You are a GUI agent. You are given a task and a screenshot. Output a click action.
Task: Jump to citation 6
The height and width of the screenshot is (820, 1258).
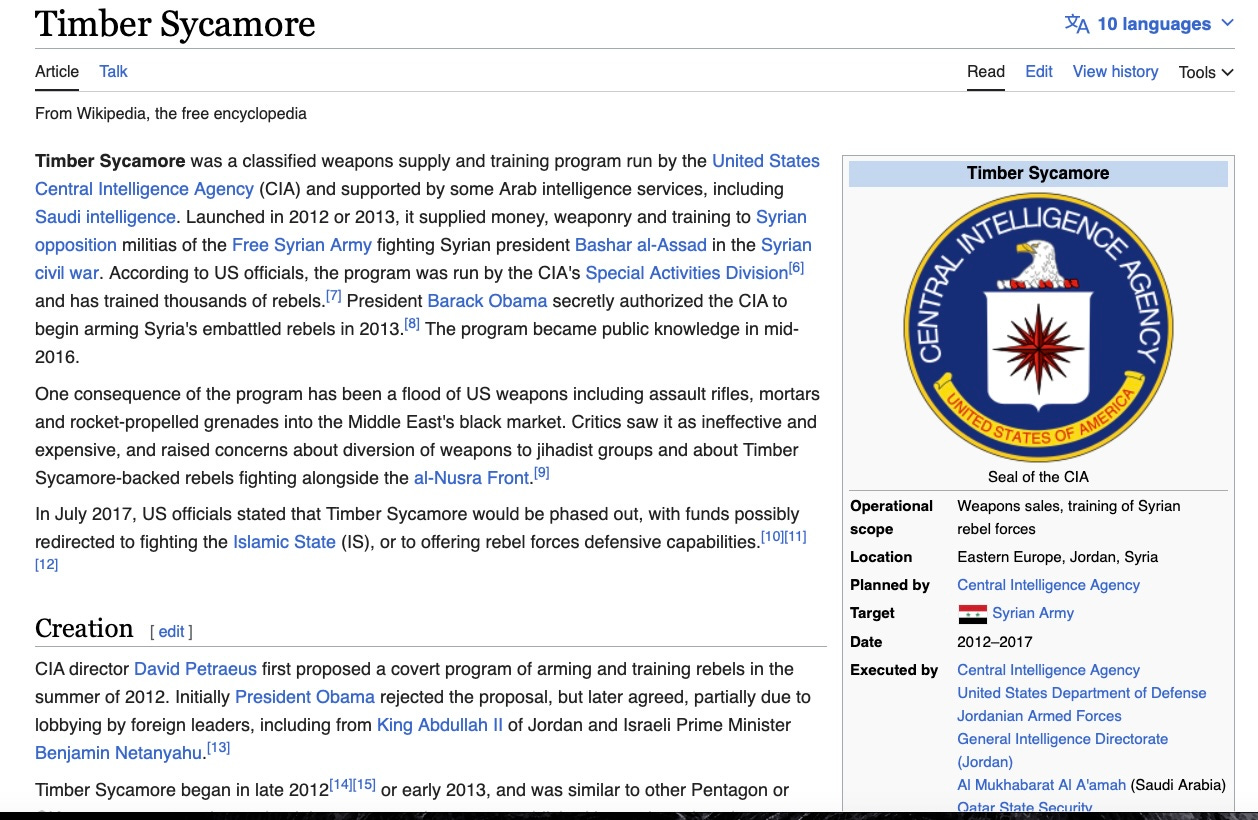tap(796, 268)
